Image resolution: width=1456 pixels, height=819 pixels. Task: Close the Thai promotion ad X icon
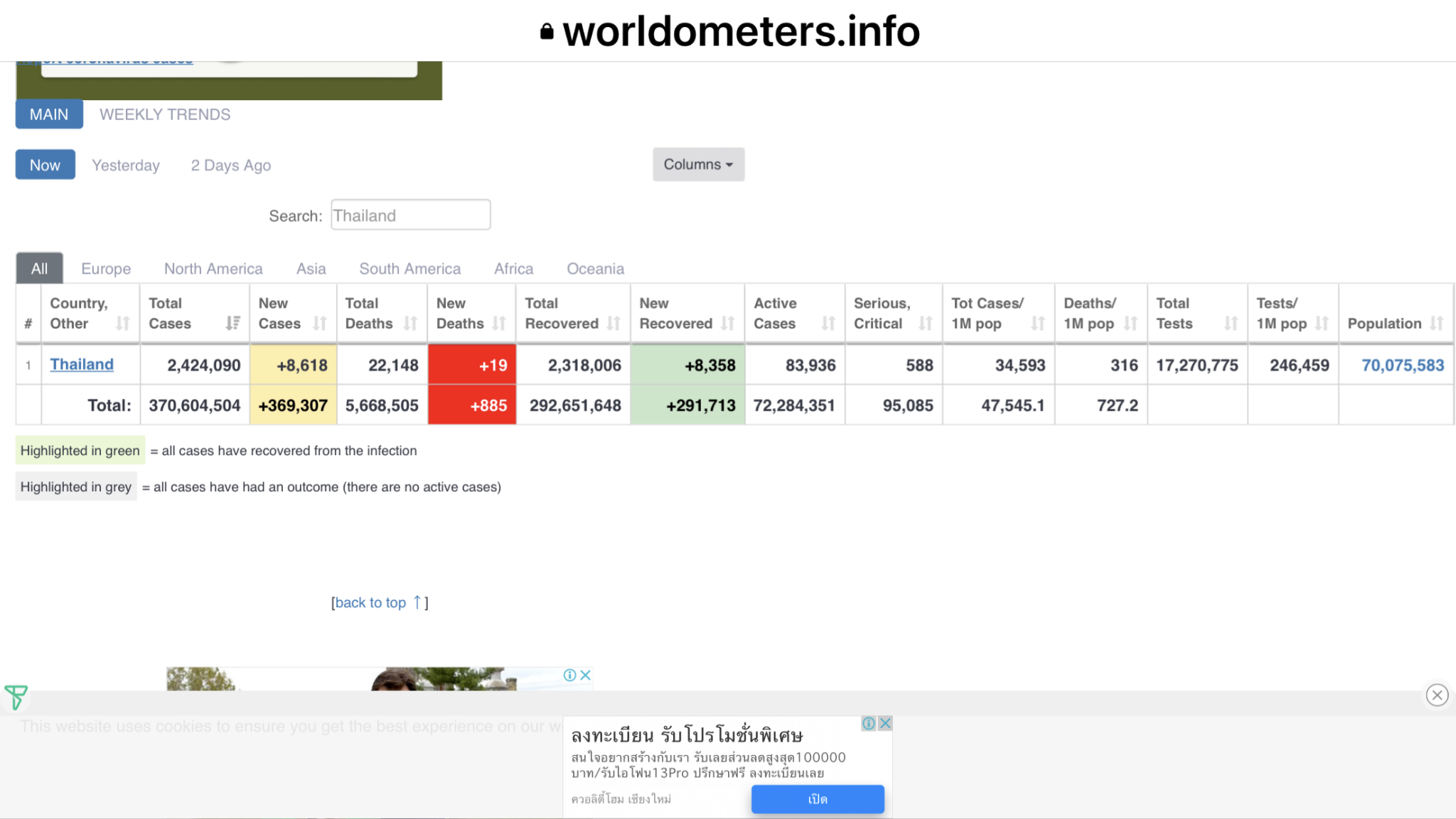coord(885,723)
